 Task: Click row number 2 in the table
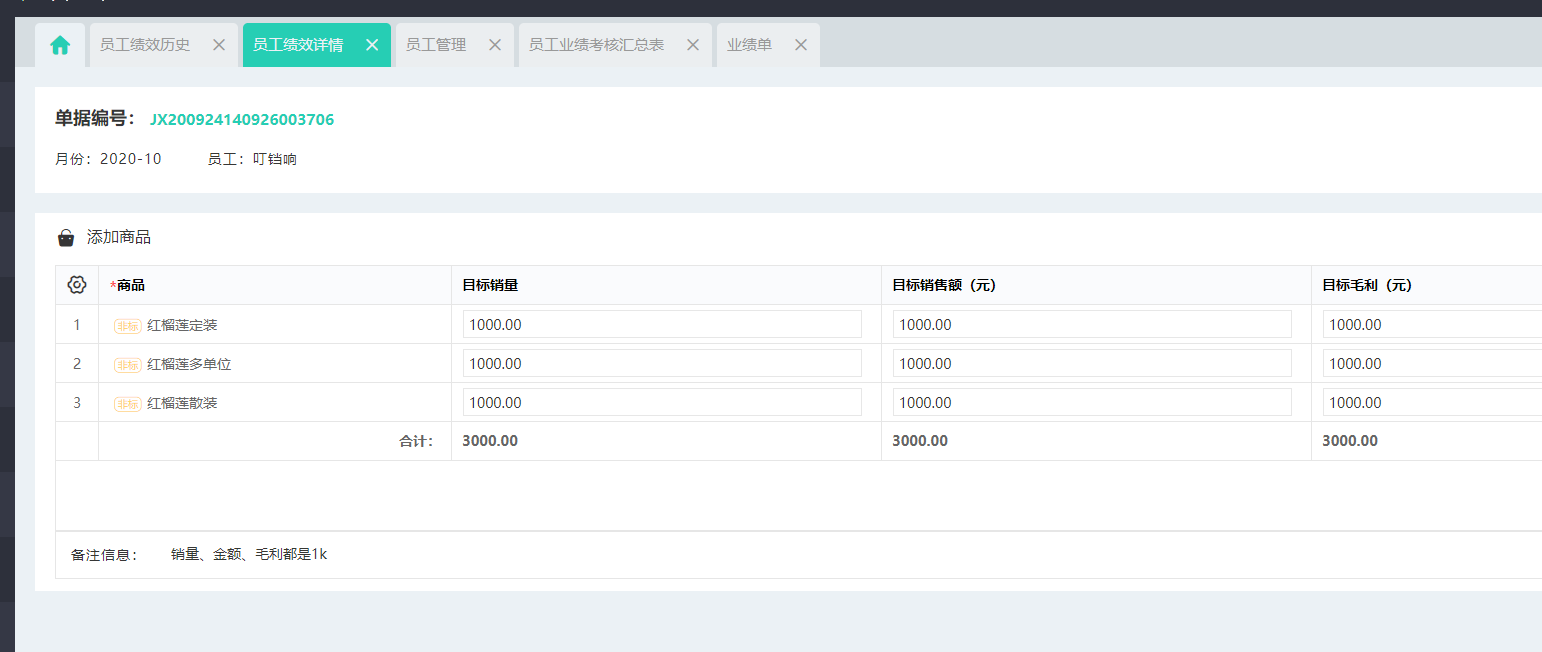point(77,364)
